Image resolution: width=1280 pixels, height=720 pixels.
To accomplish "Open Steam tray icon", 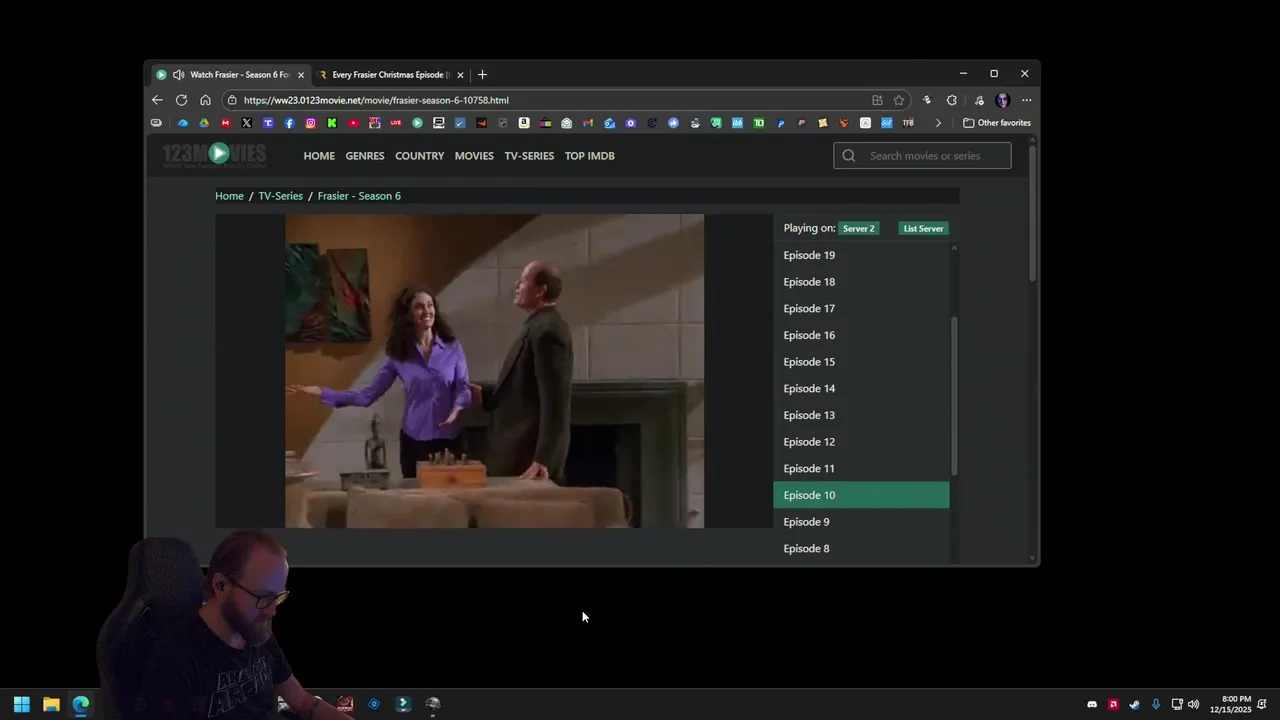I will point(1134,704).
